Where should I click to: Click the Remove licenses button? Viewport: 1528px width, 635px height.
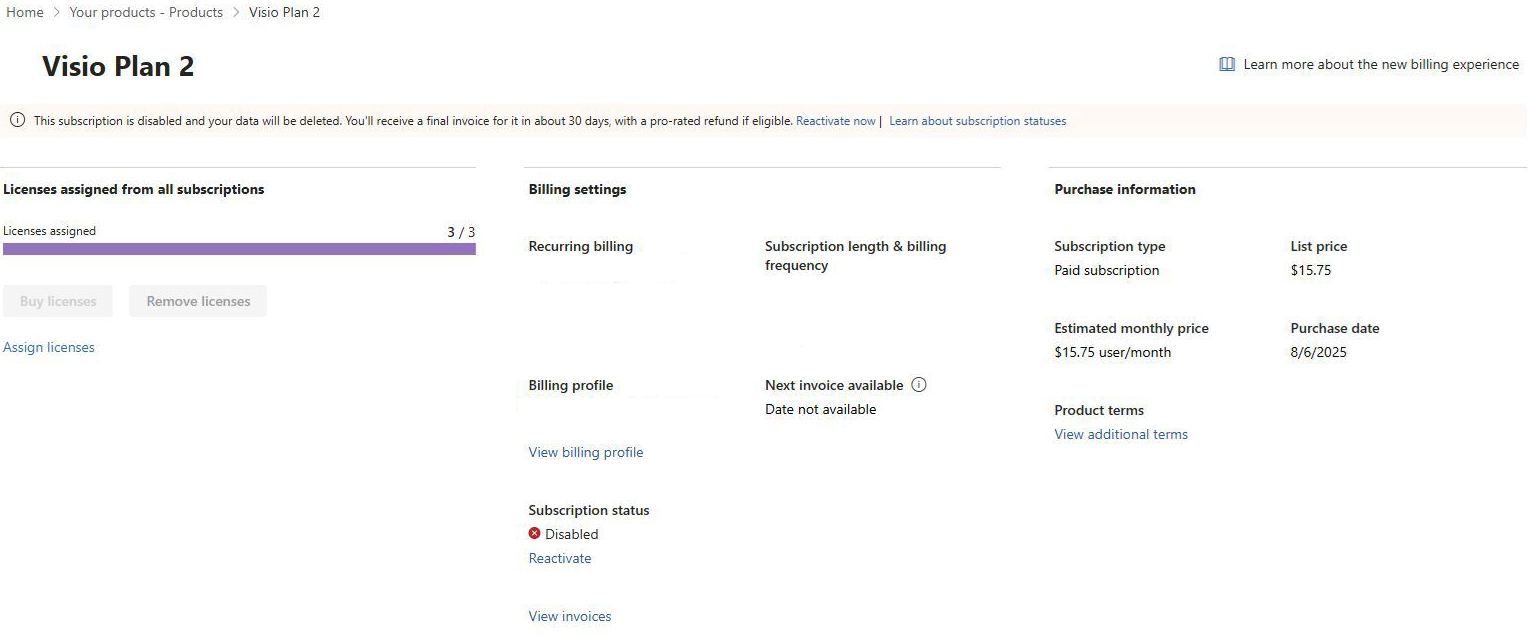coord(198,301)
